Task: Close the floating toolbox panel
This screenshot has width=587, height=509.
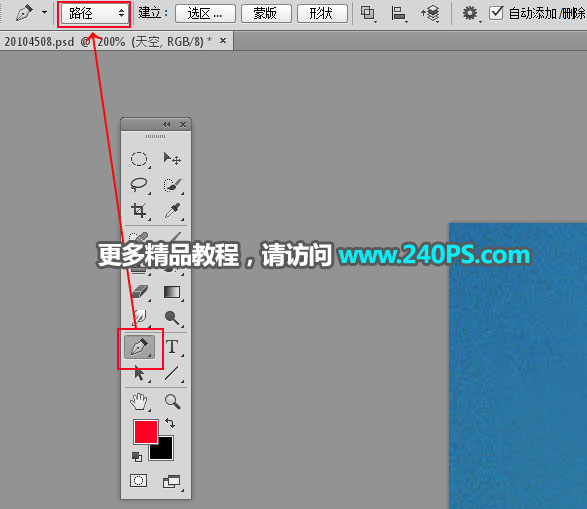Action: [x=183, y=124]
